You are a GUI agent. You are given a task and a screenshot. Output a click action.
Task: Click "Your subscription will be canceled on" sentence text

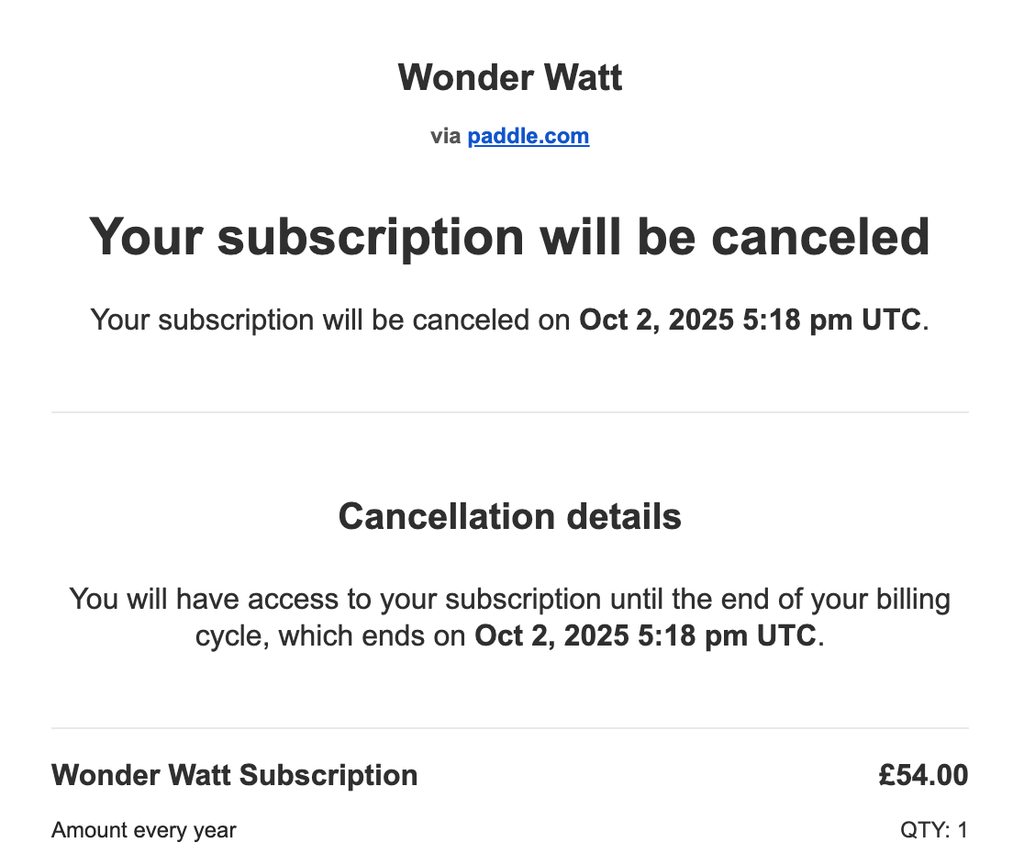[330, 320]
